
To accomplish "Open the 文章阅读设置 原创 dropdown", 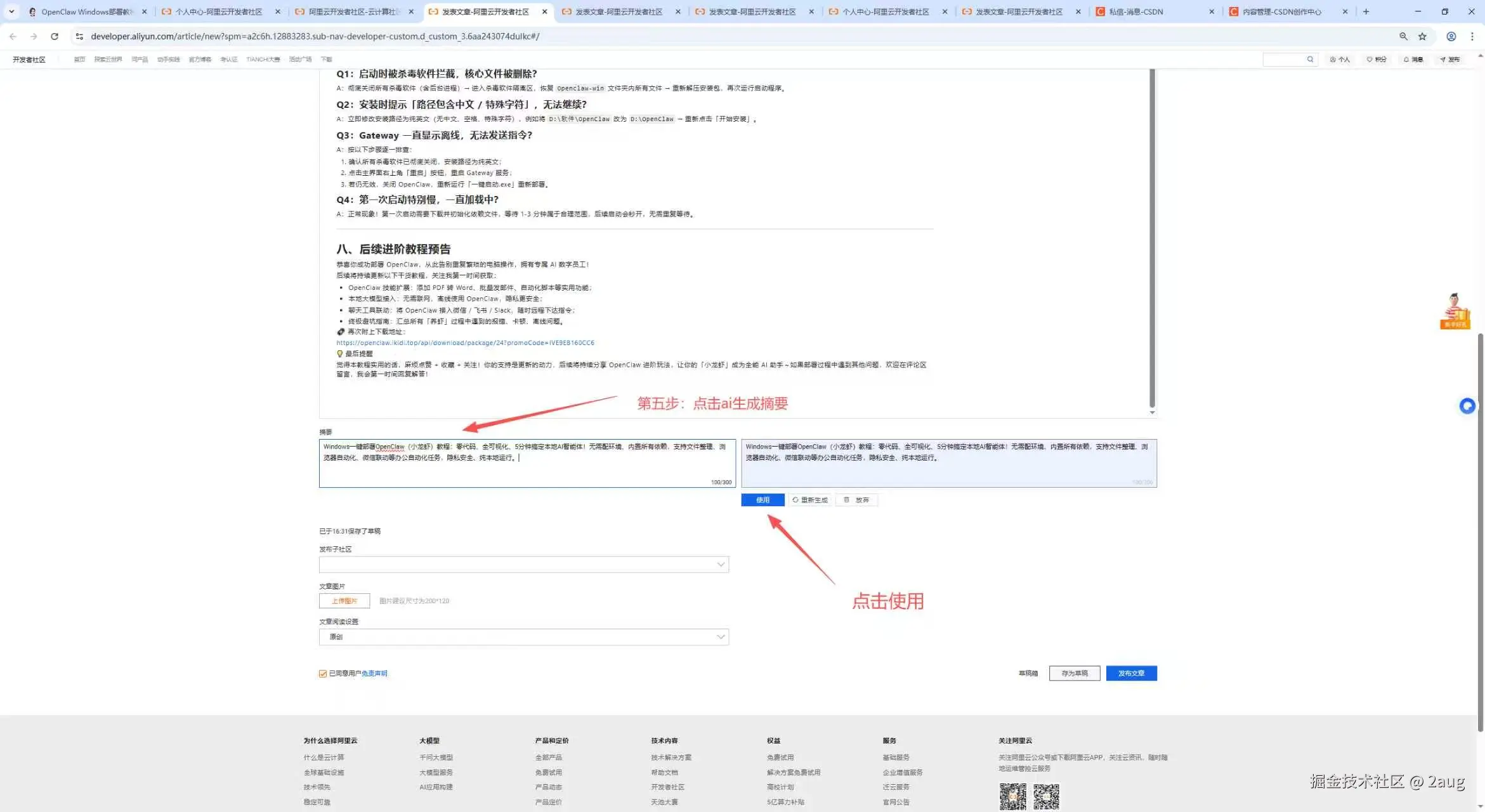I will (523, 637).
